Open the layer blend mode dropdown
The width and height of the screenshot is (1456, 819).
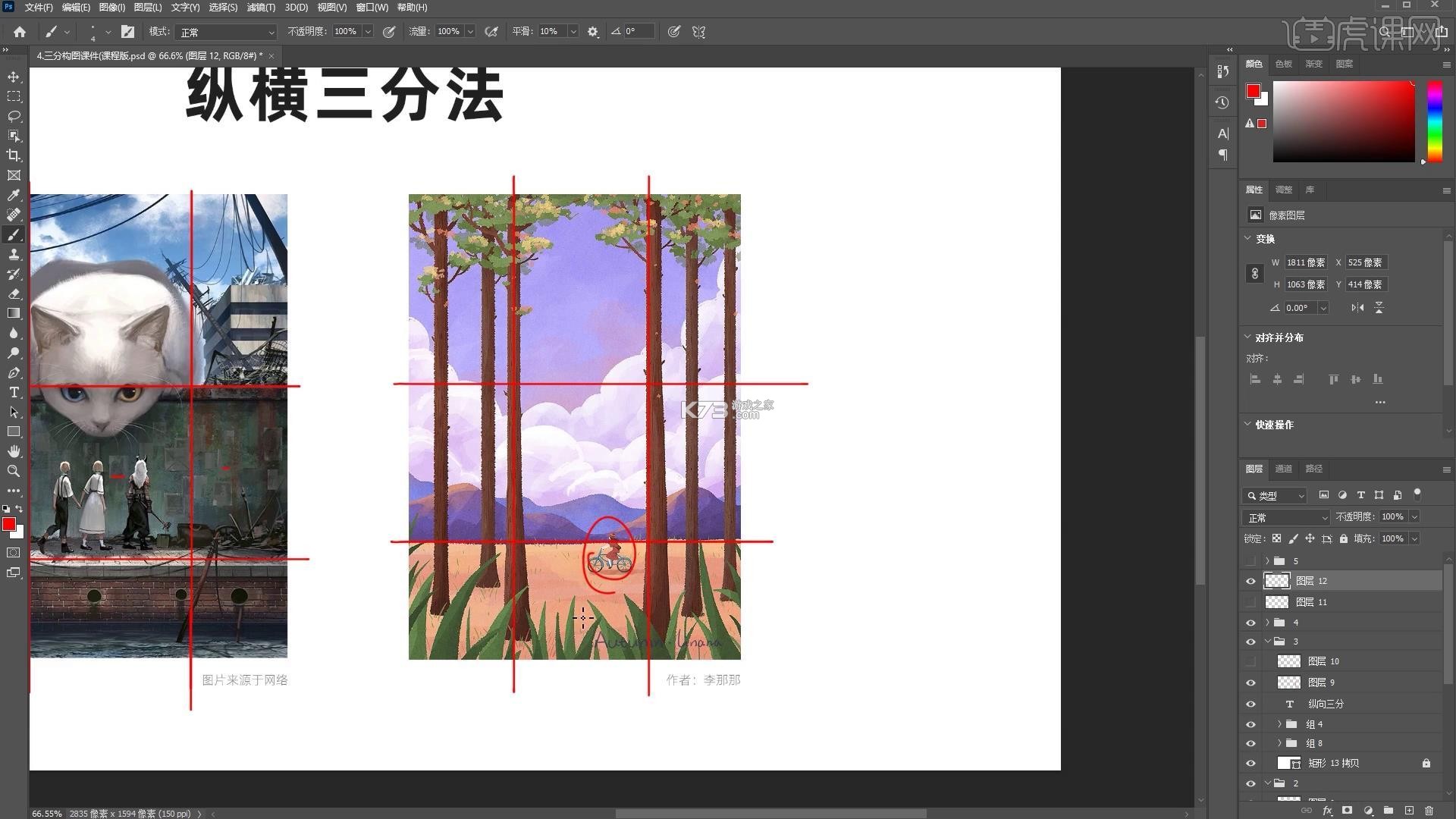(1286, 517)
